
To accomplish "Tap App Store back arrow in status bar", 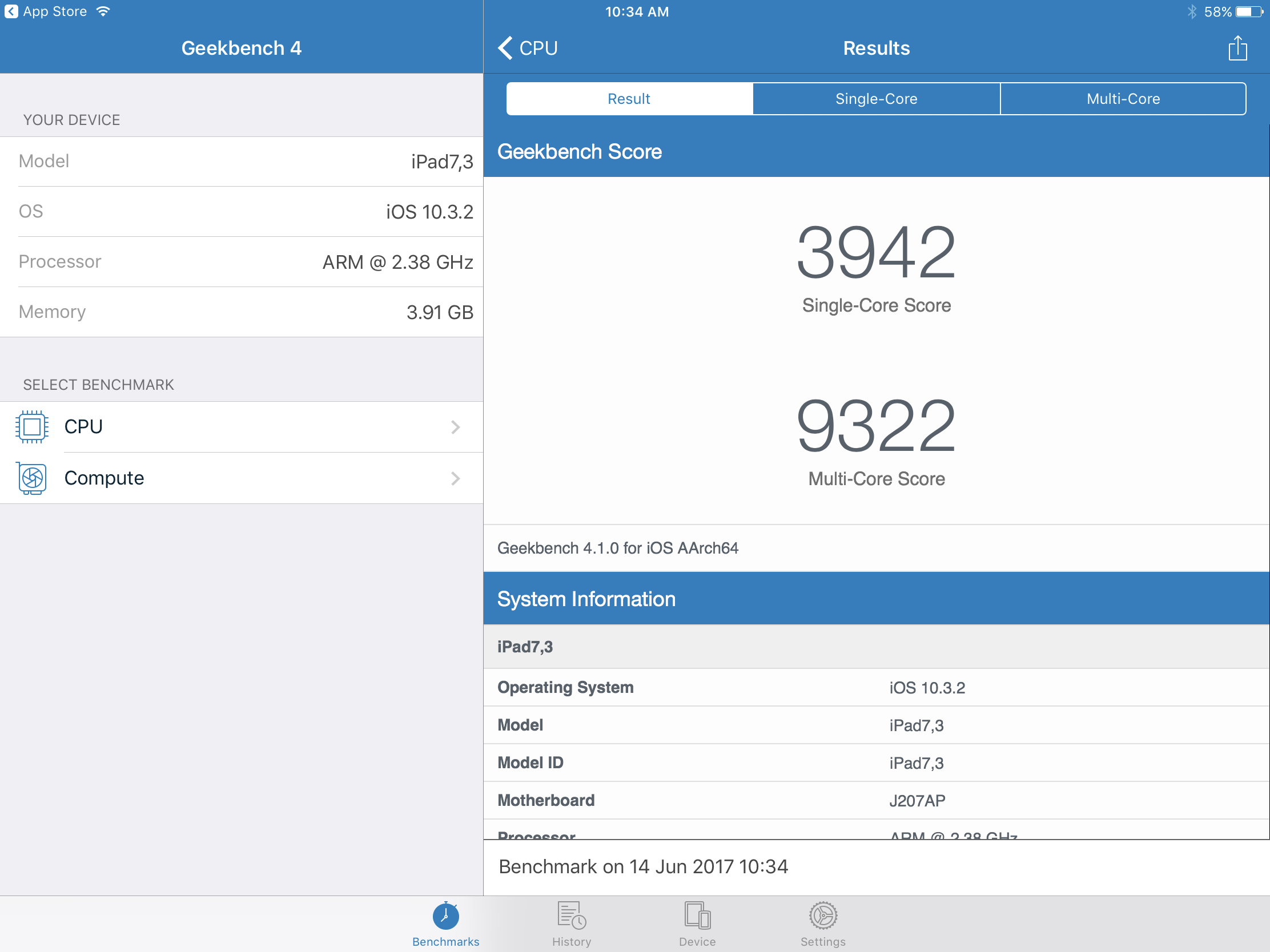I will pyautogui.click(x=11, y=11).
